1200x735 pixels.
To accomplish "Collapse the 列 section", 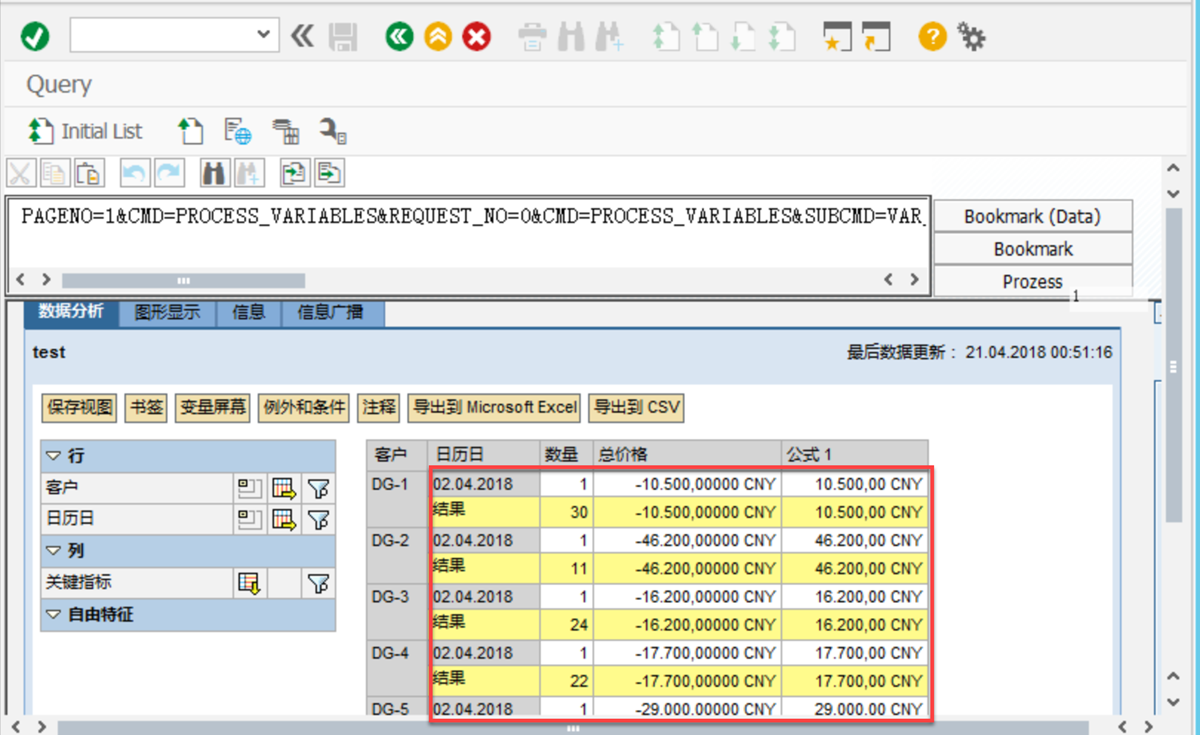I will (54, 551).
